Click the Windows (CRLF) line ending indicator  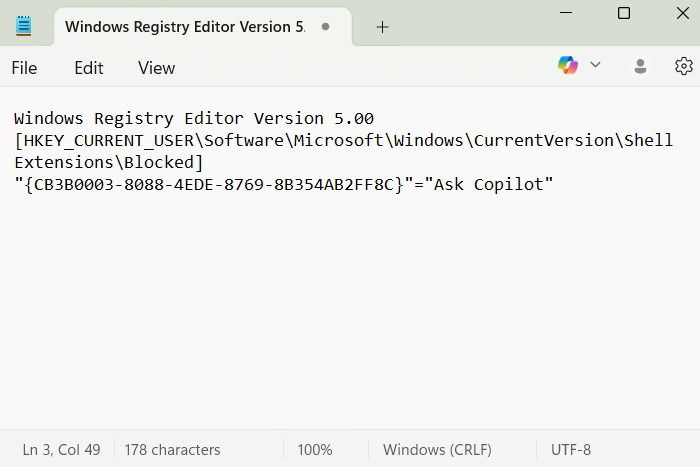437,449
